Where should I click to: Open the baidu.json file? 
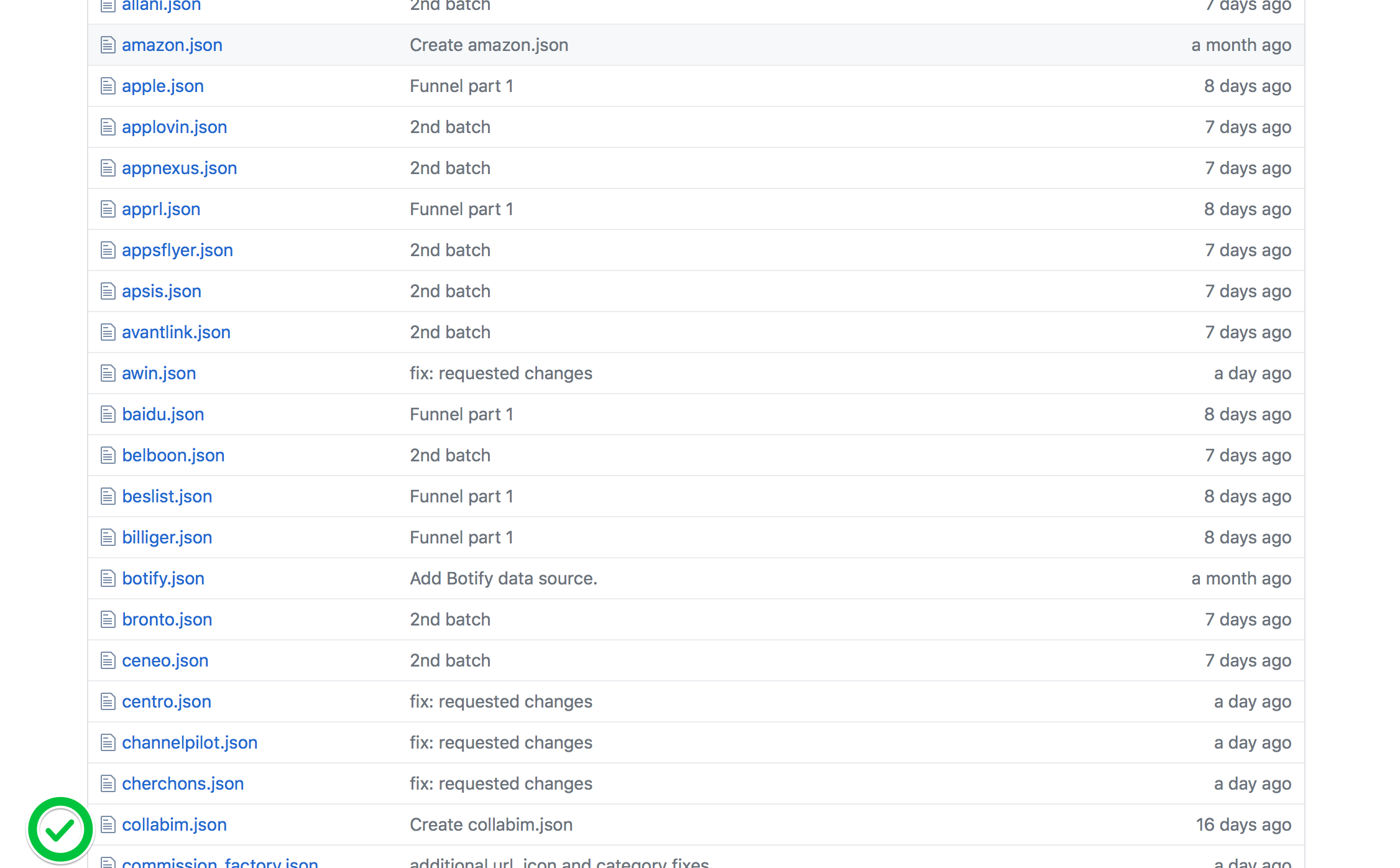(x=163, y=414)
